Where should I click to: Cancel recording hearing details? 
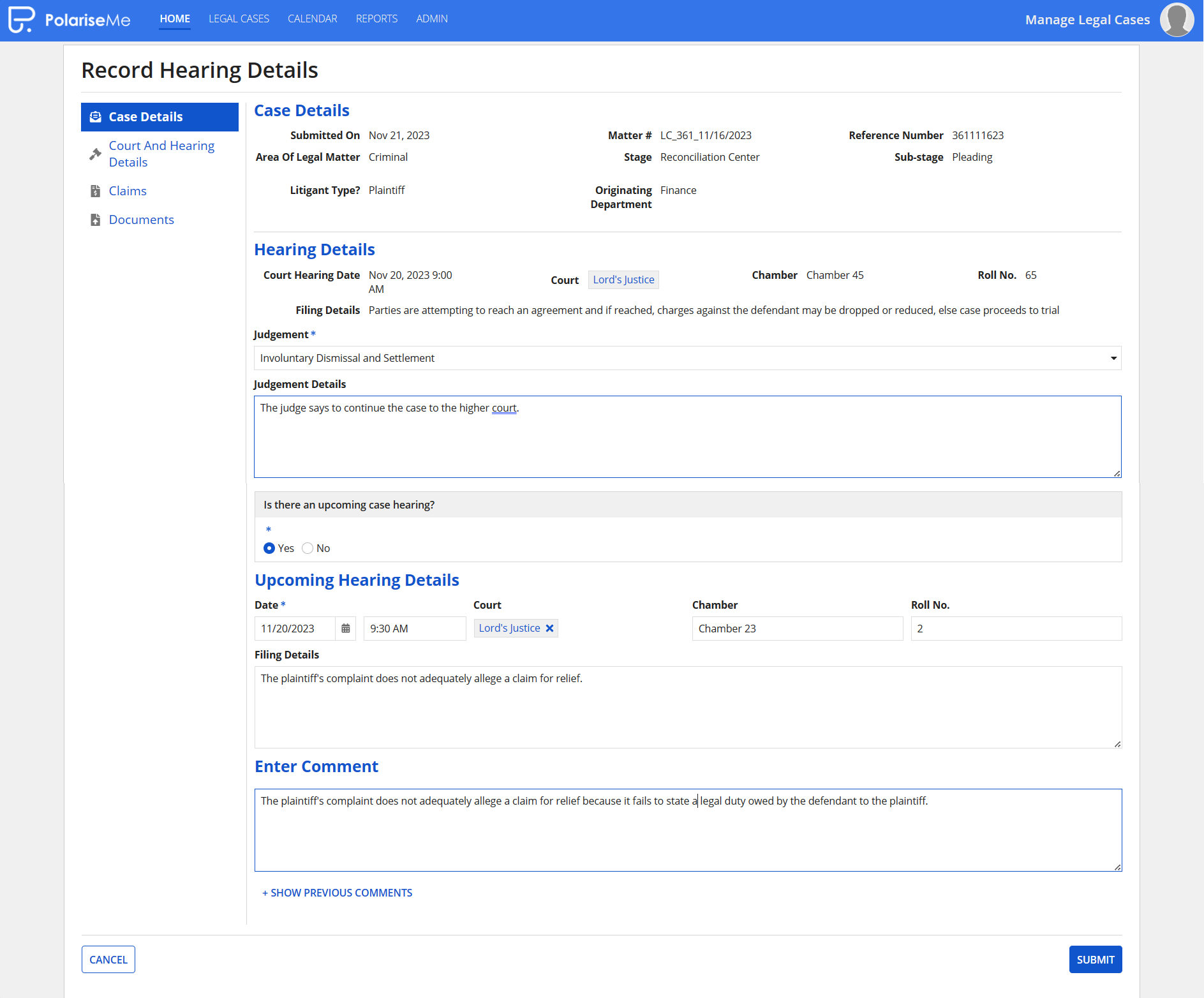108,960
